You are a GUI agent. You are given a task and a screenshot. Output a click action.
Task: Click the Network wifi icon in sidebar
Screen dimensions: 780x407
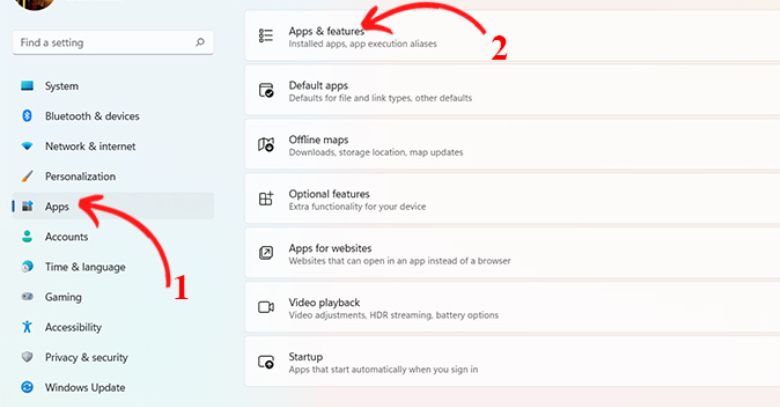tap(27, 146)
